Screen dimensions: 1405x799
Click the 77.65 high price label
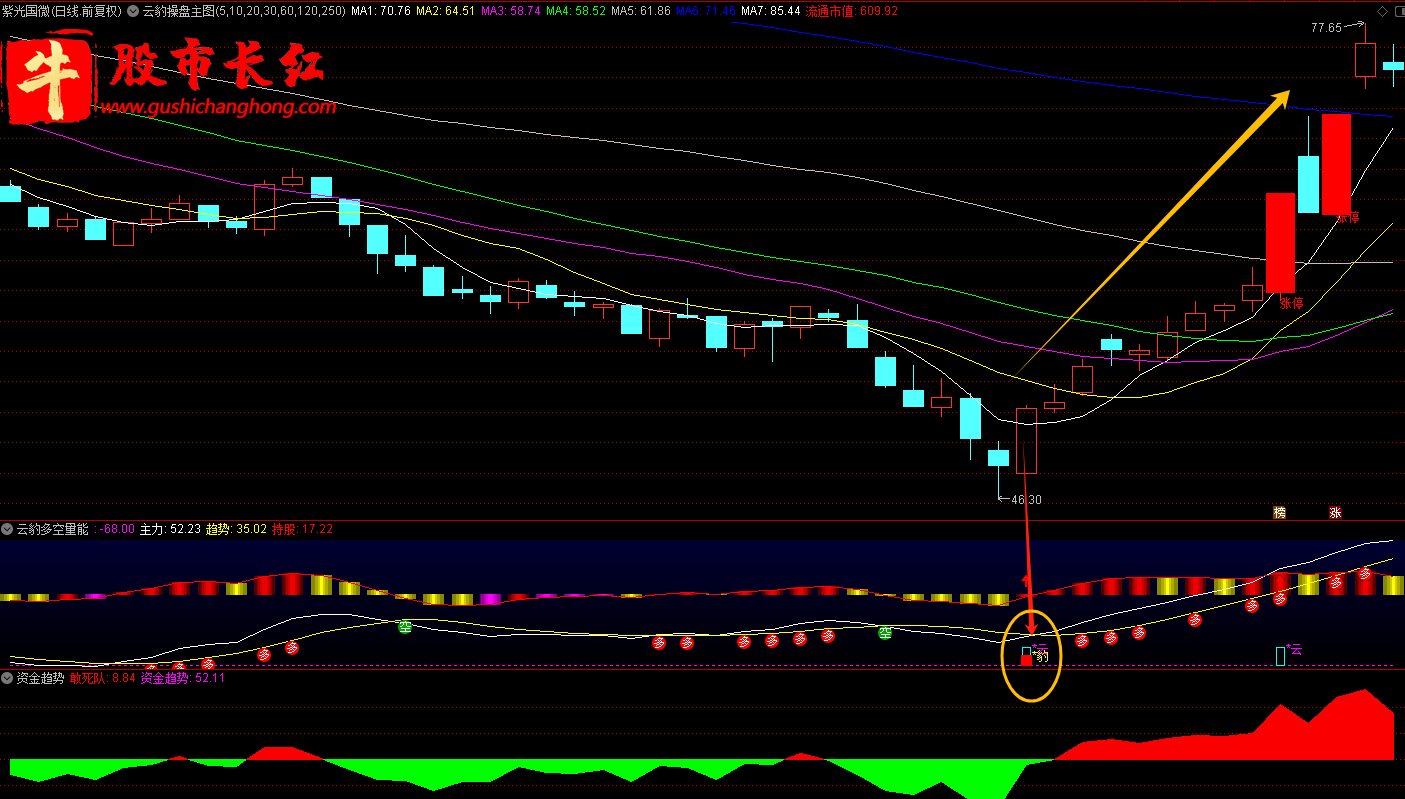(1327, 28)
